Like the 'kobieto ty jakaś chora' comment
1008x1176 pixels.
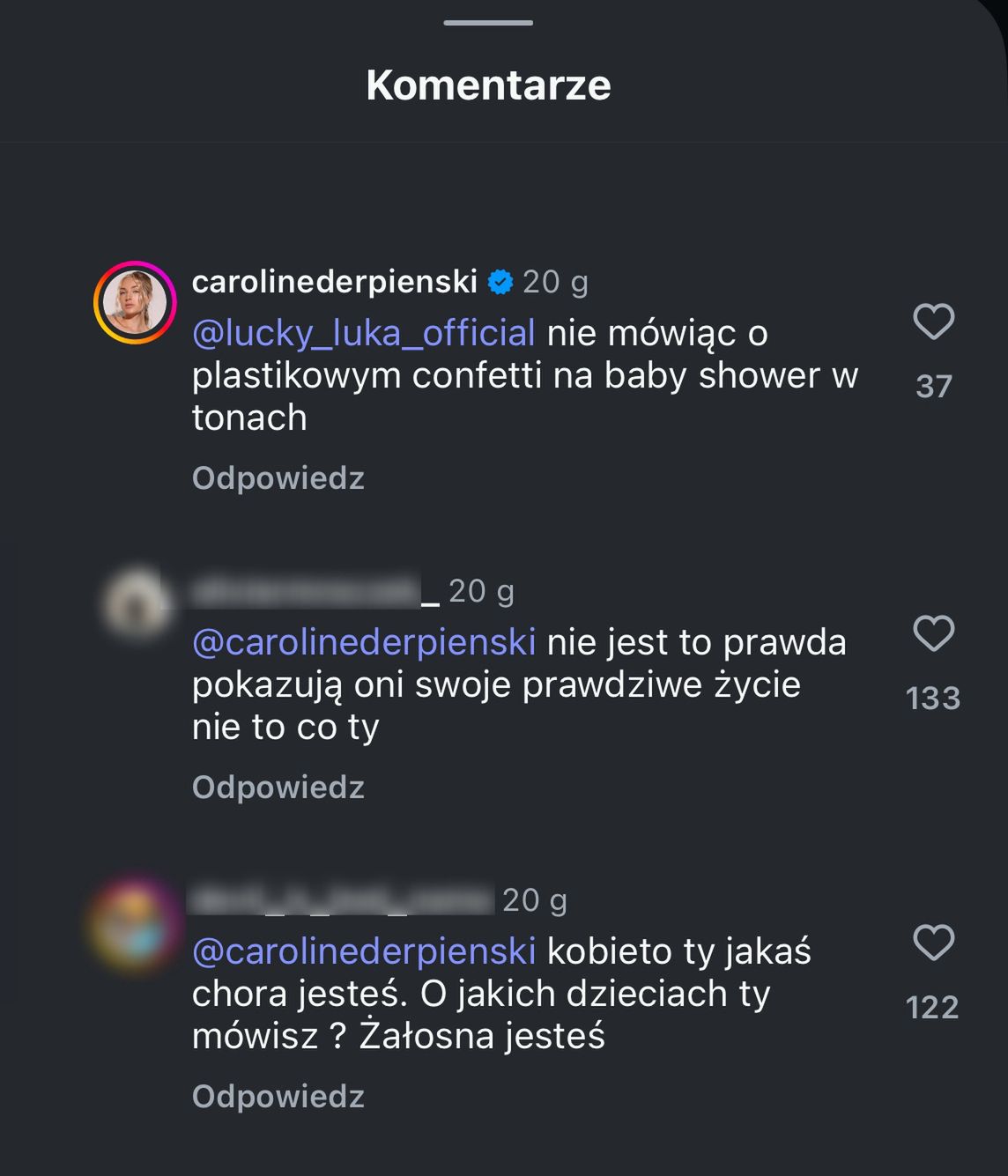coord(933,943)
